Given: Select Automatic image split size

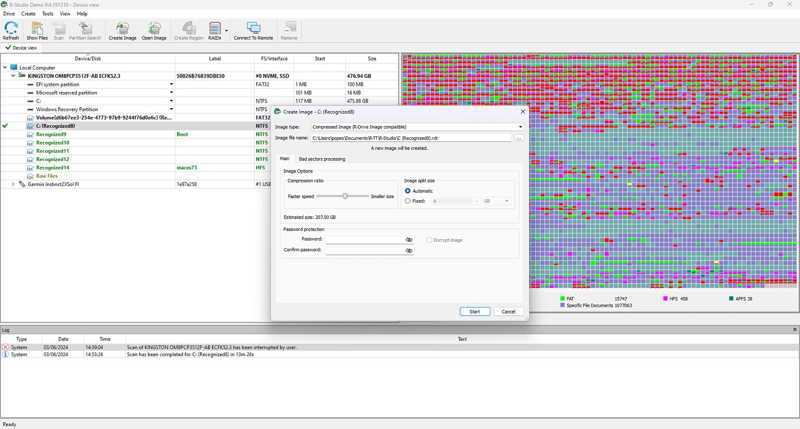Looking at the screenshot, I should (408, 191).
